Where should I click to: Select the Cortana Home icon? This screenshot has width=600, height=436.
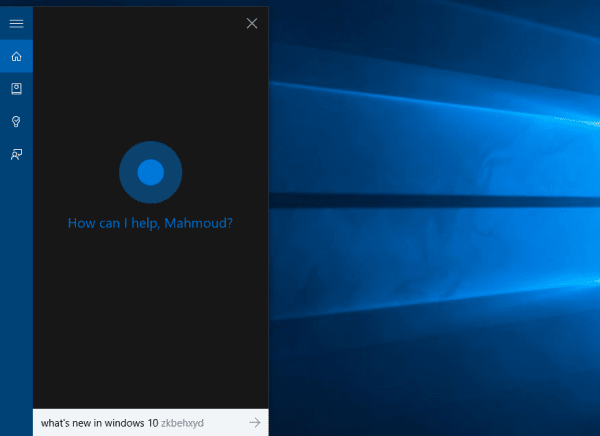point(16,56)
